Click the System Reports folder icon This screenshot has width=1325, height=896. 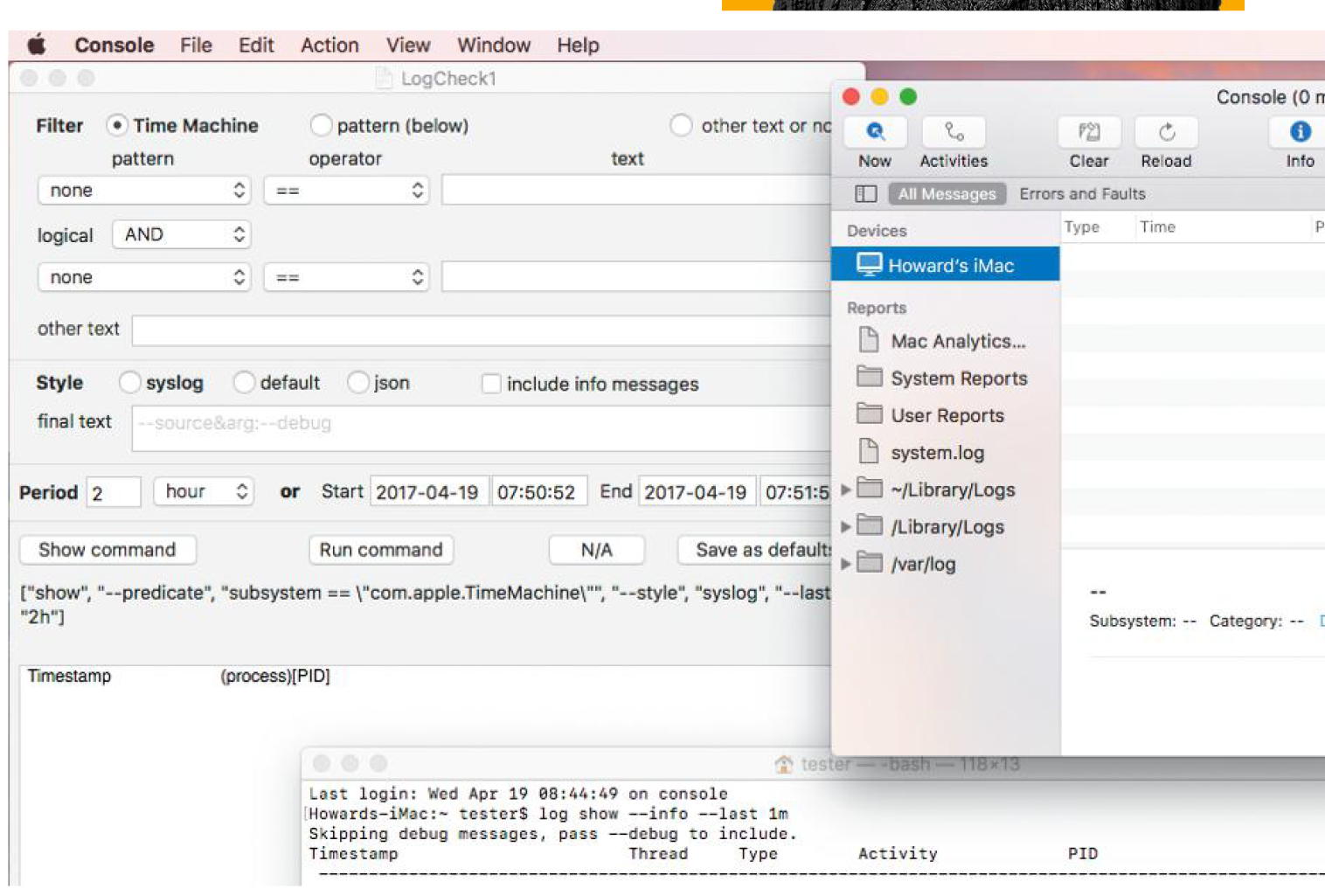tap(869, 377)
